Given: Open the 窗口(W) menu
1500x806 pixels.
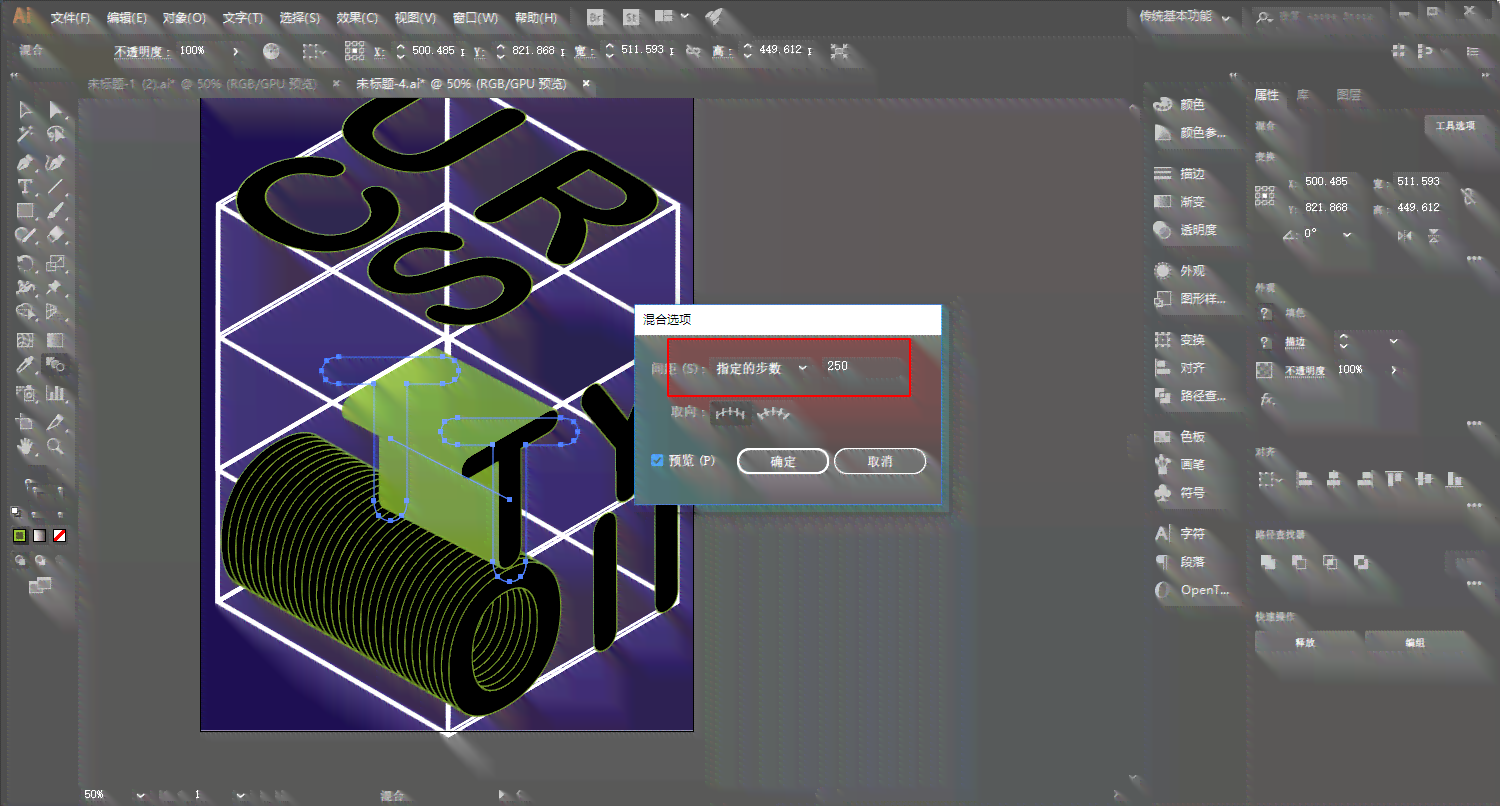Looking at the screenshot, I should pos(475,18).
